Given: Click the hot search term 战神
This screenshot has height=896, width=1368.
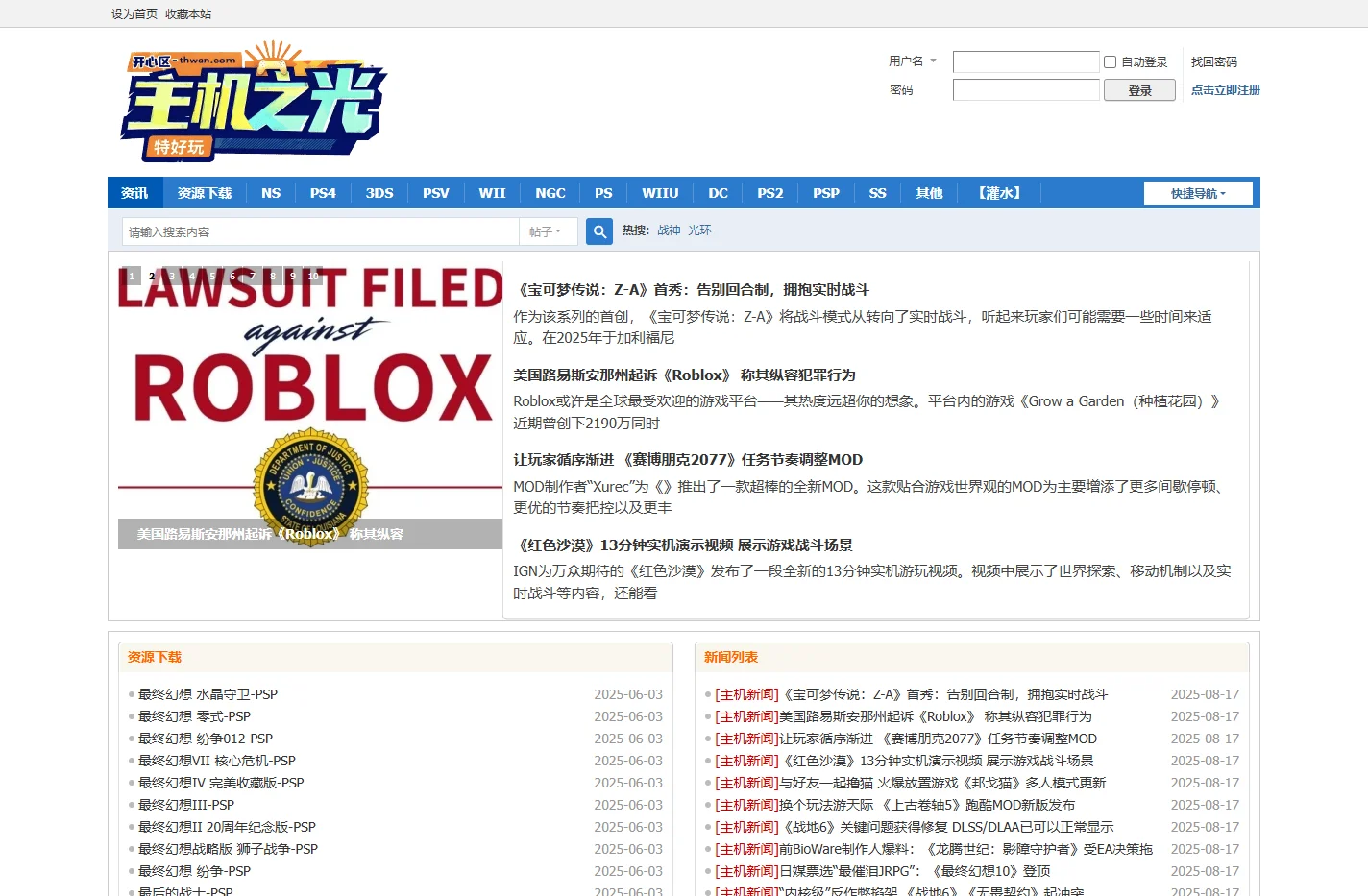Looking at the screenshot, I should point(669,230).
